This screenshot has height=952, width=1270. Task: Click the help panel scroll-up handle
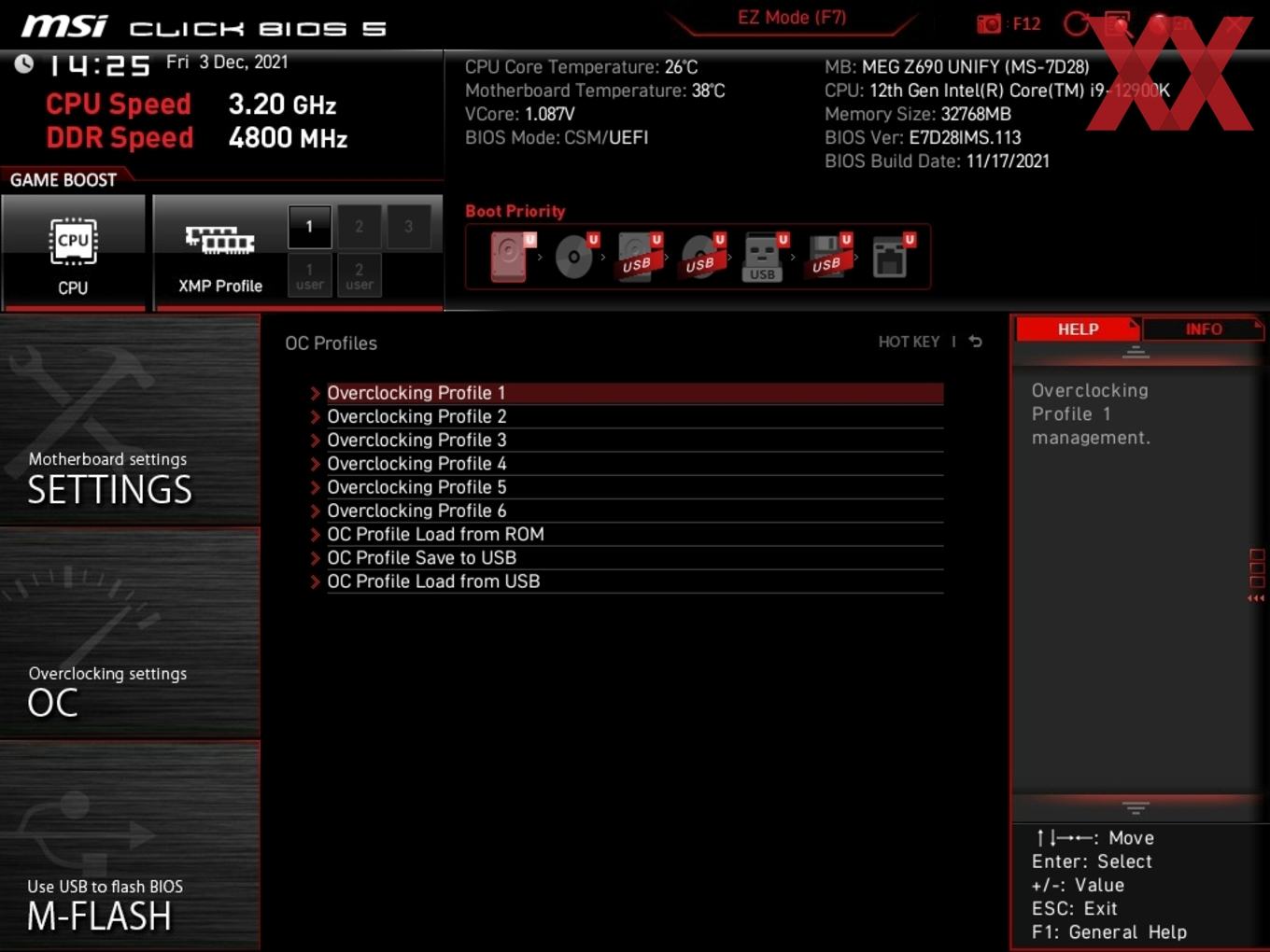[x=1136, y=352]
